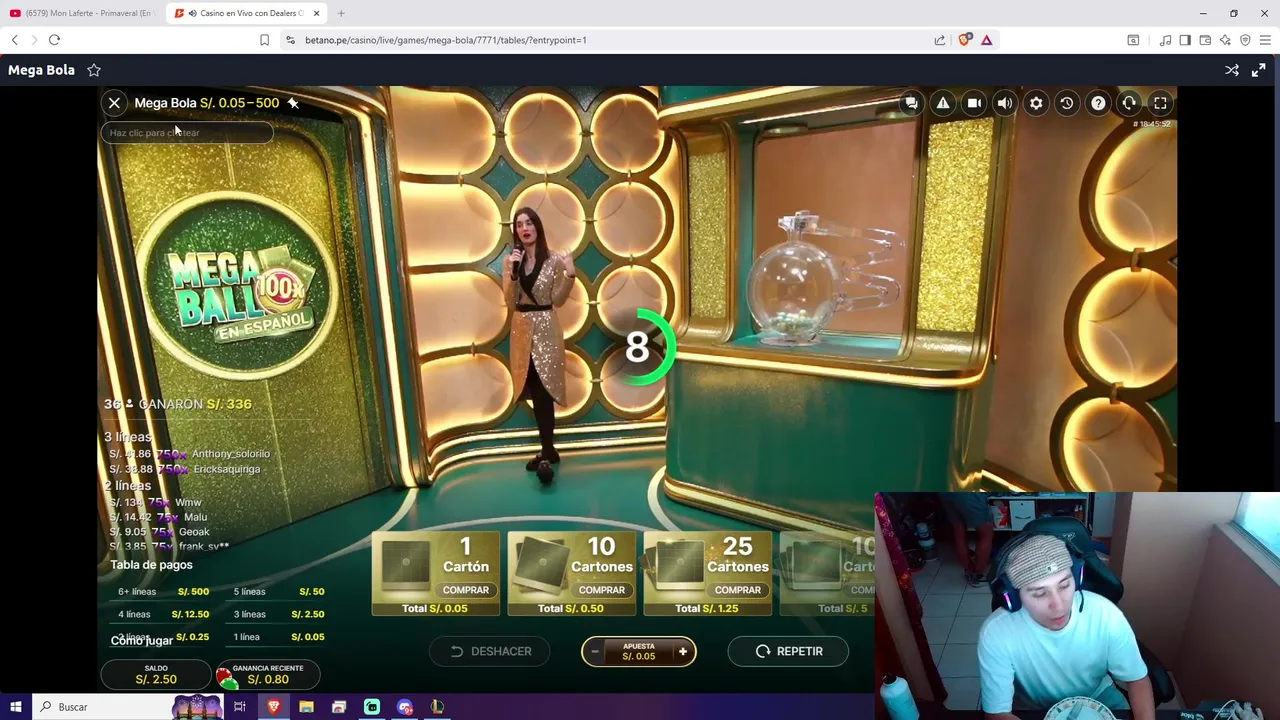Open a new browser tab
The width and height of the screenshot is (1280, 720).
341,13
